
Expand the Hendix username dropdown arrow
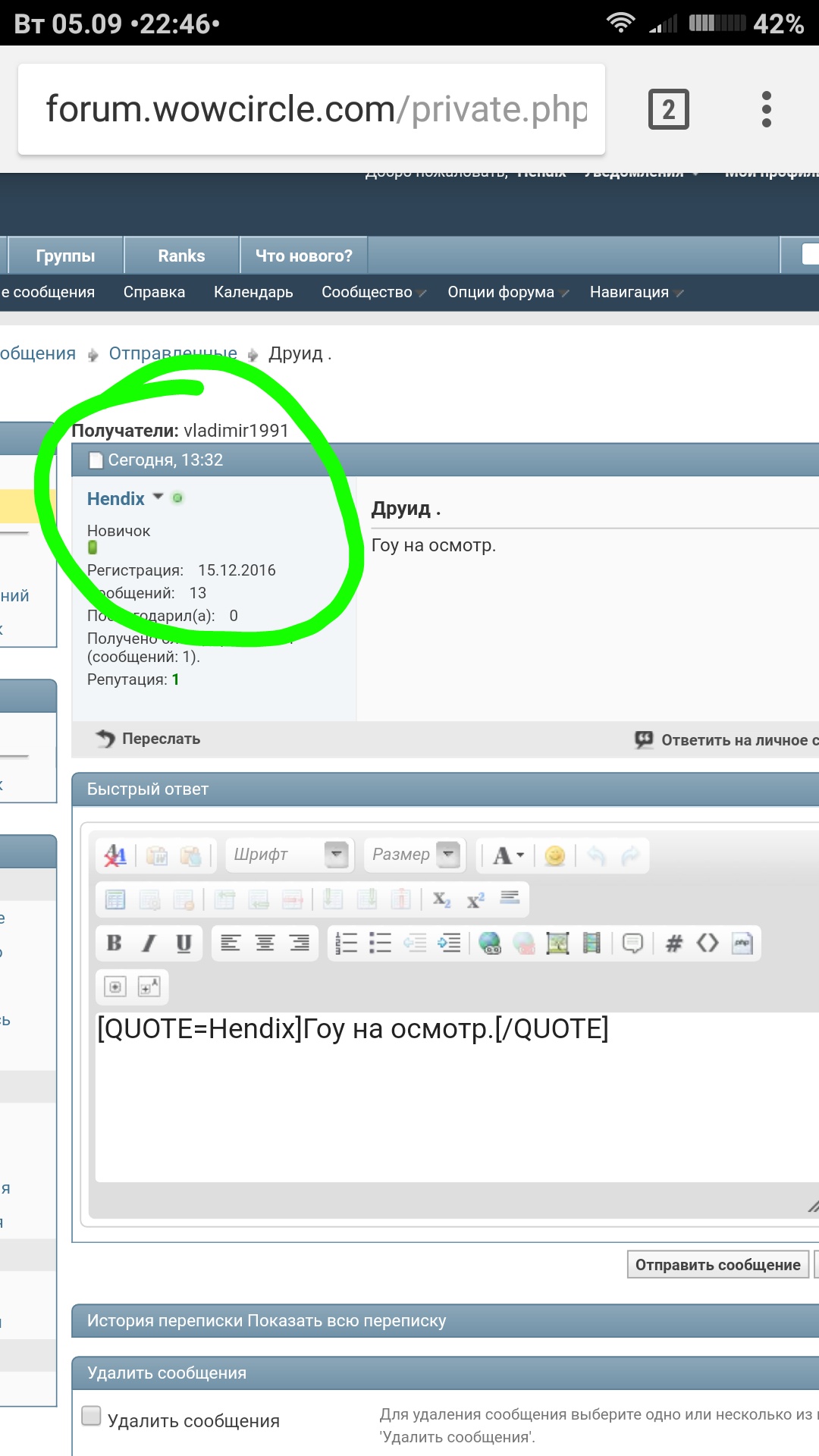tap(158, 497)
